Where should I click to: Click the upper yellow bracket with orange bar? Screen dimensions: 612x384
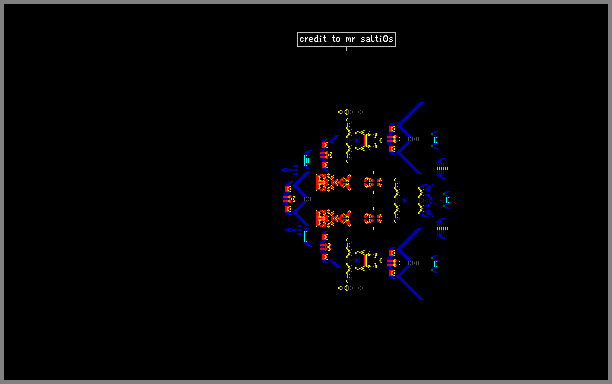pos(367,140)
